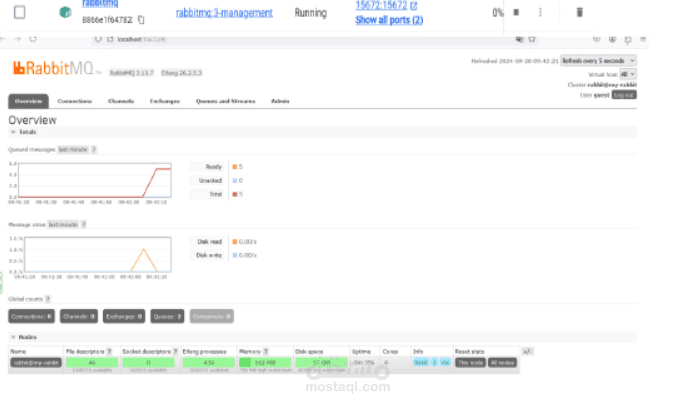
Task: Click the RabbitMQ 3.13.7 version label
Action: (131, 73)
